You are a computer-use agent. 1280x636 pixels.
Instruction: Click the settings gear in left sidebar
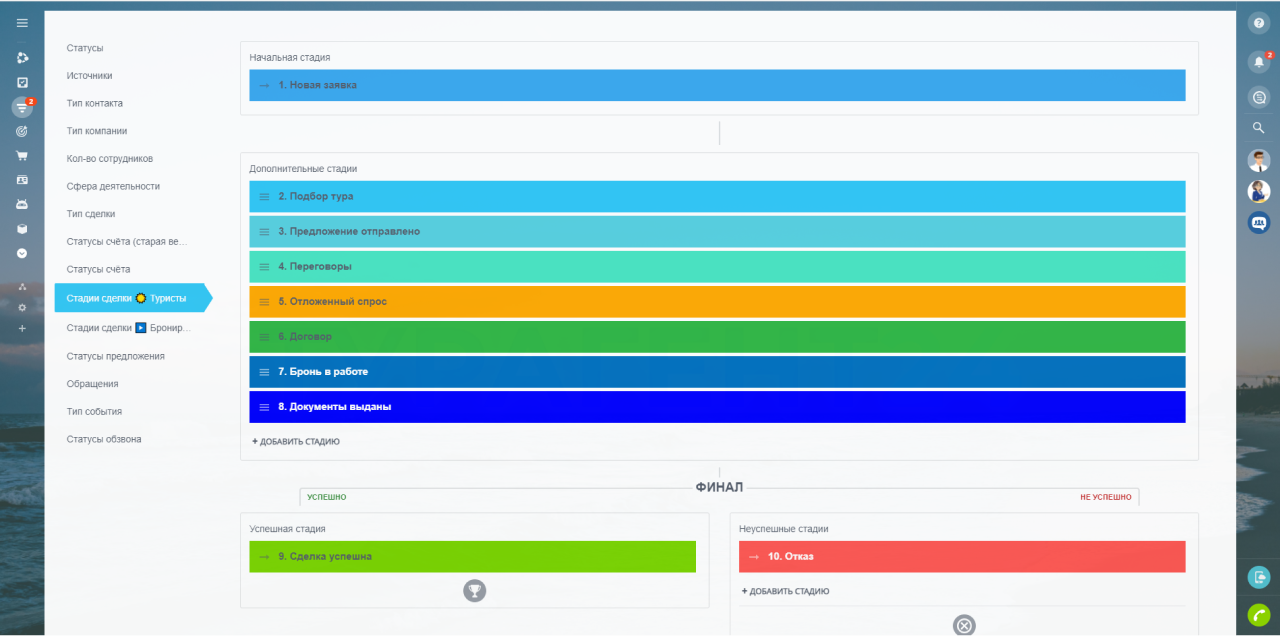pyautogui.click(x=22, y=307)
